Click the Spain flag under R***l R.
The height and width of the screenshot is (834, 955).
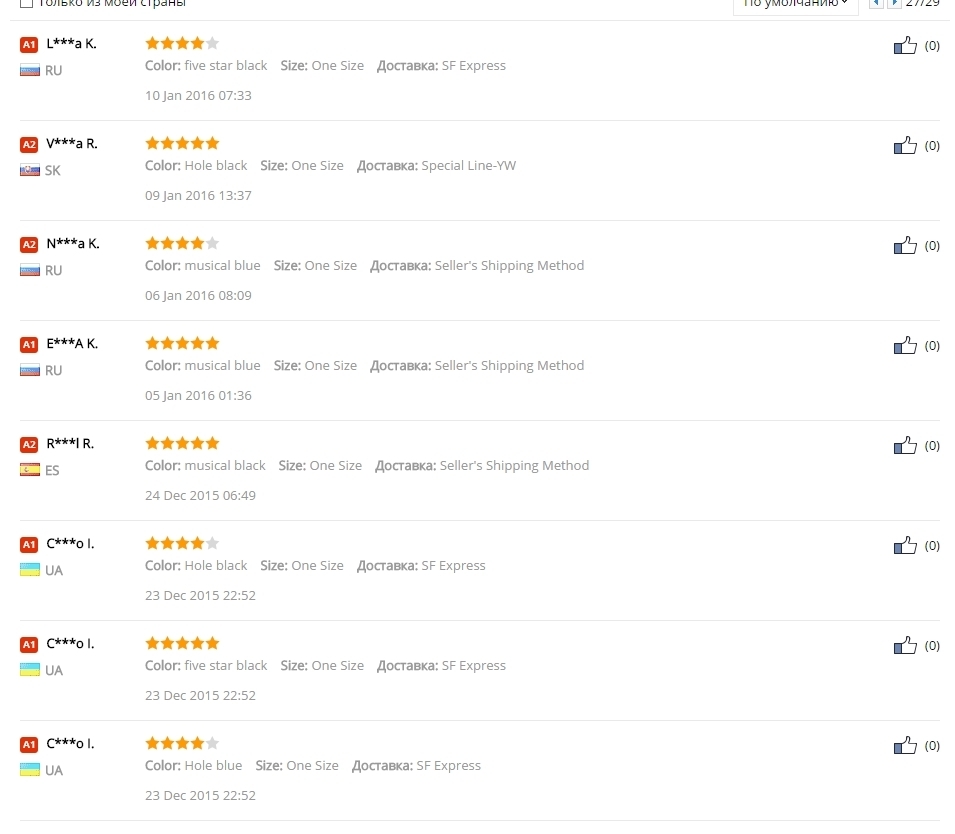coord(30,470)
